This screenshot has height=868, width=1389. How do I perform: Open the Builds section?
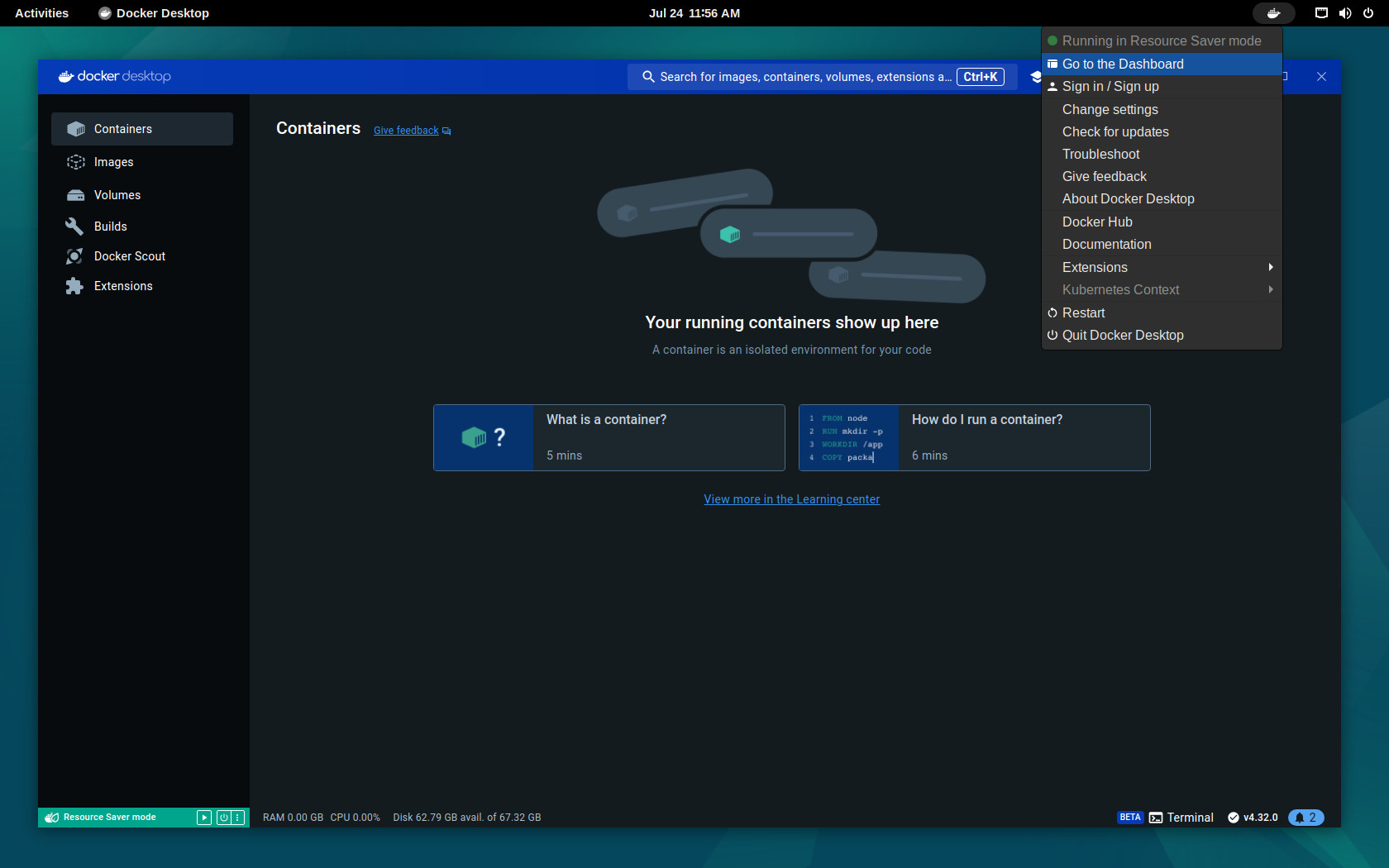[x=142, y=227]
